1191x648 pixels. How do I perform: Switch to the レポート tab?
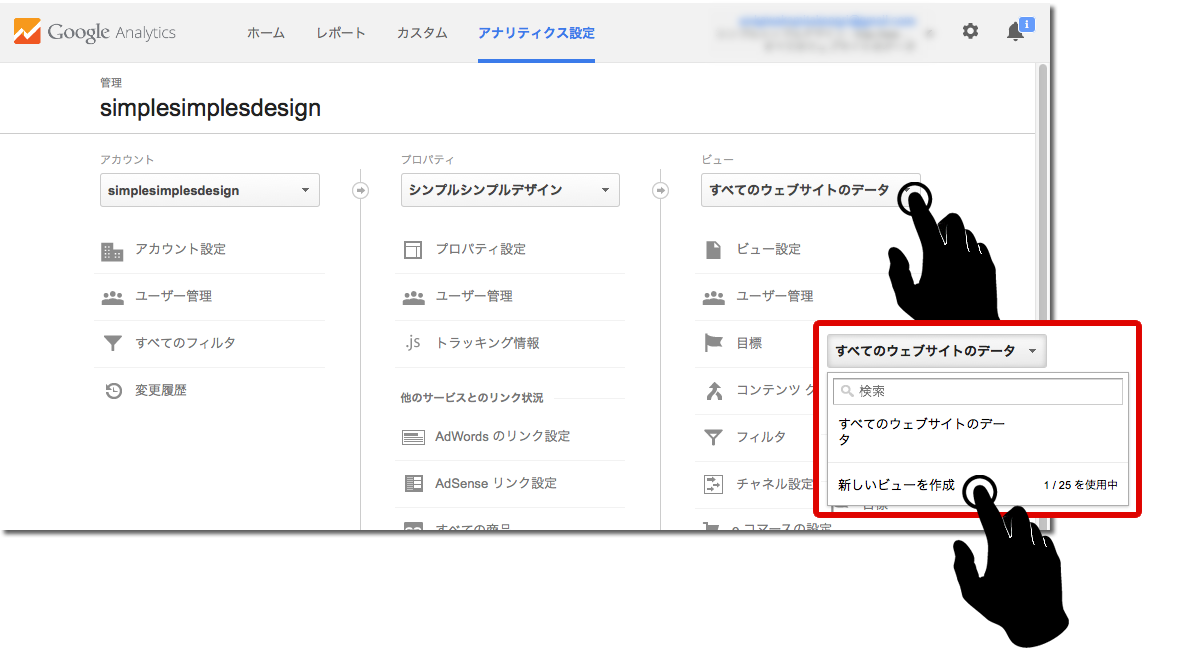coord(340,33)
